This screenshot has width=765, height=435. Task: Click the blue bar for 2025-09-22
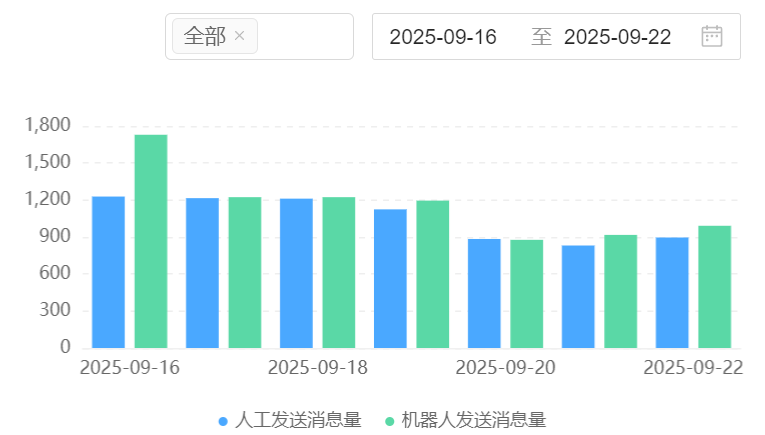coord(672,292)
